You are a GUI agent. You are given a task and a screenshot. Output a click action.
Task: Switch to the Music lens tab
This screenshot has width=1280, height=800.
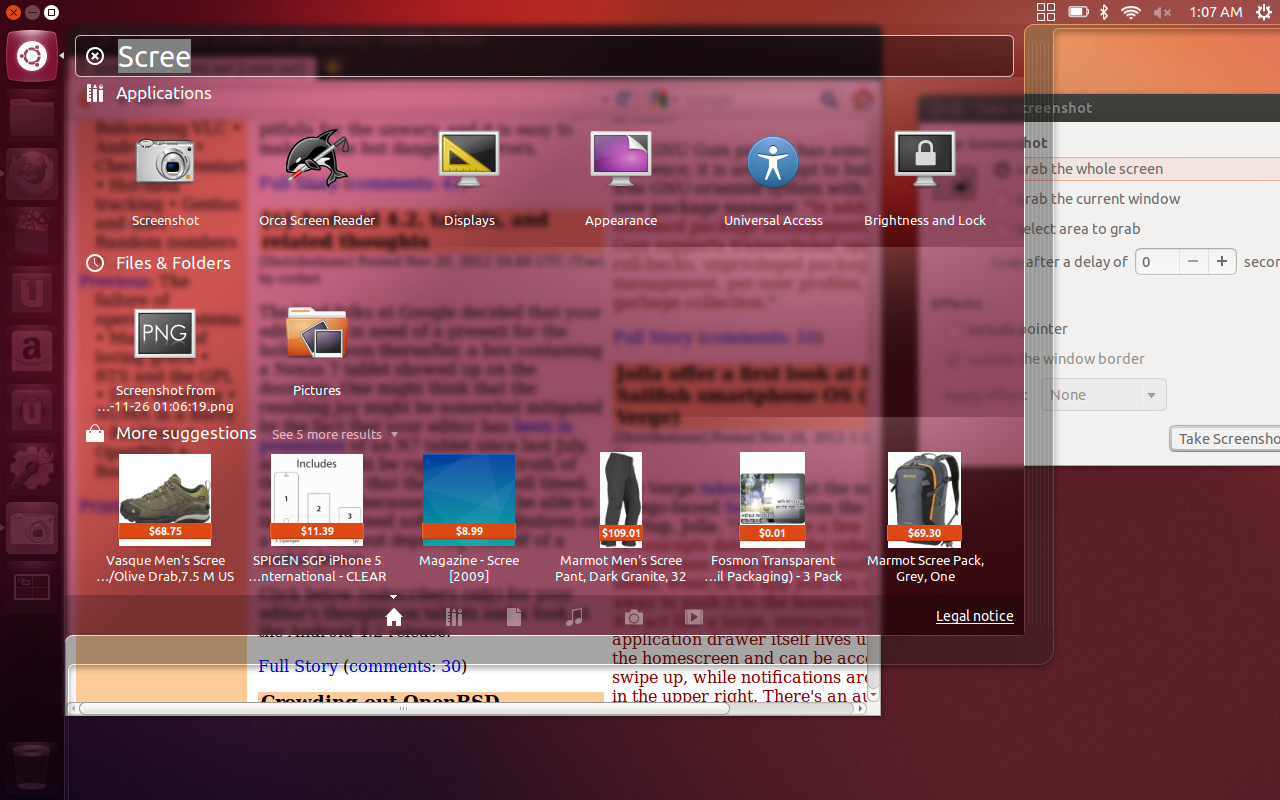574,617
